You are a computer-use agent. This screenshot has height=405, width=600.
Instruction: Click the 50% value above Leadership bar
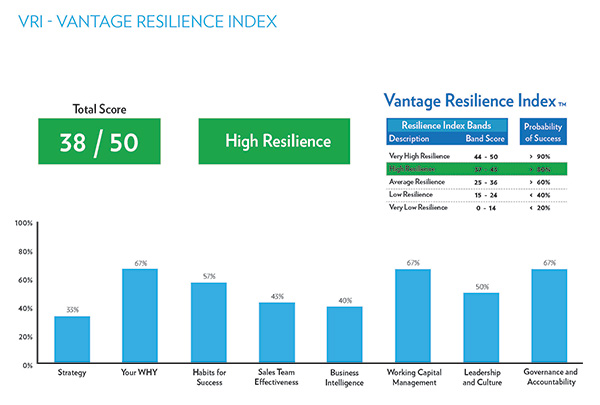482,287
